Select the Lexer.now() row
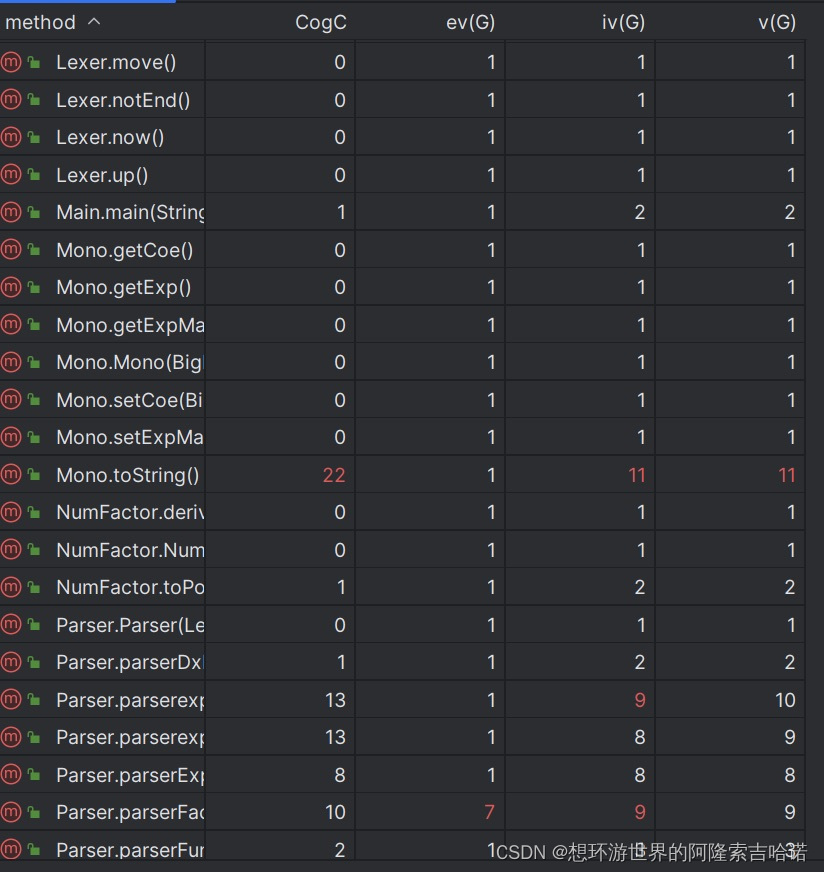 tap(403, 137)
